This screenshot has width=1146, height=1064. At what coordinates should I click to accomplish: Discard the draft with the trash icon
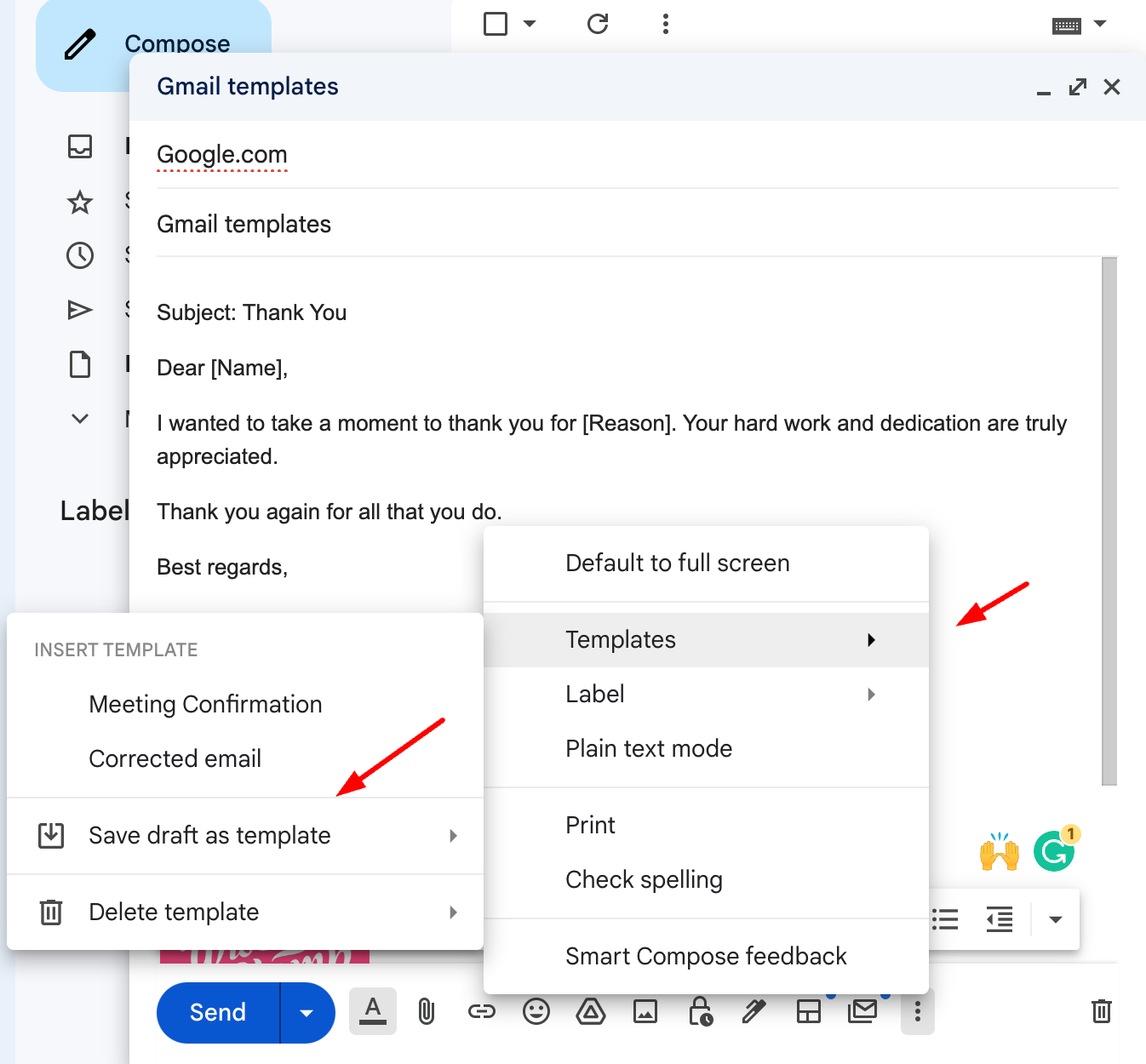coord(1101,1012)
